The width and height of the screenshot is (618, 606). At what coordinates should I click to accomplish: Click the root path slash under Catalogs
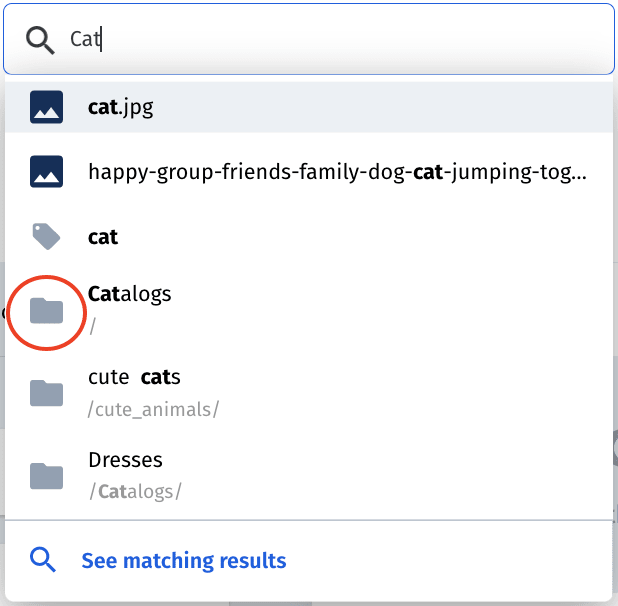tap(92, 326)
